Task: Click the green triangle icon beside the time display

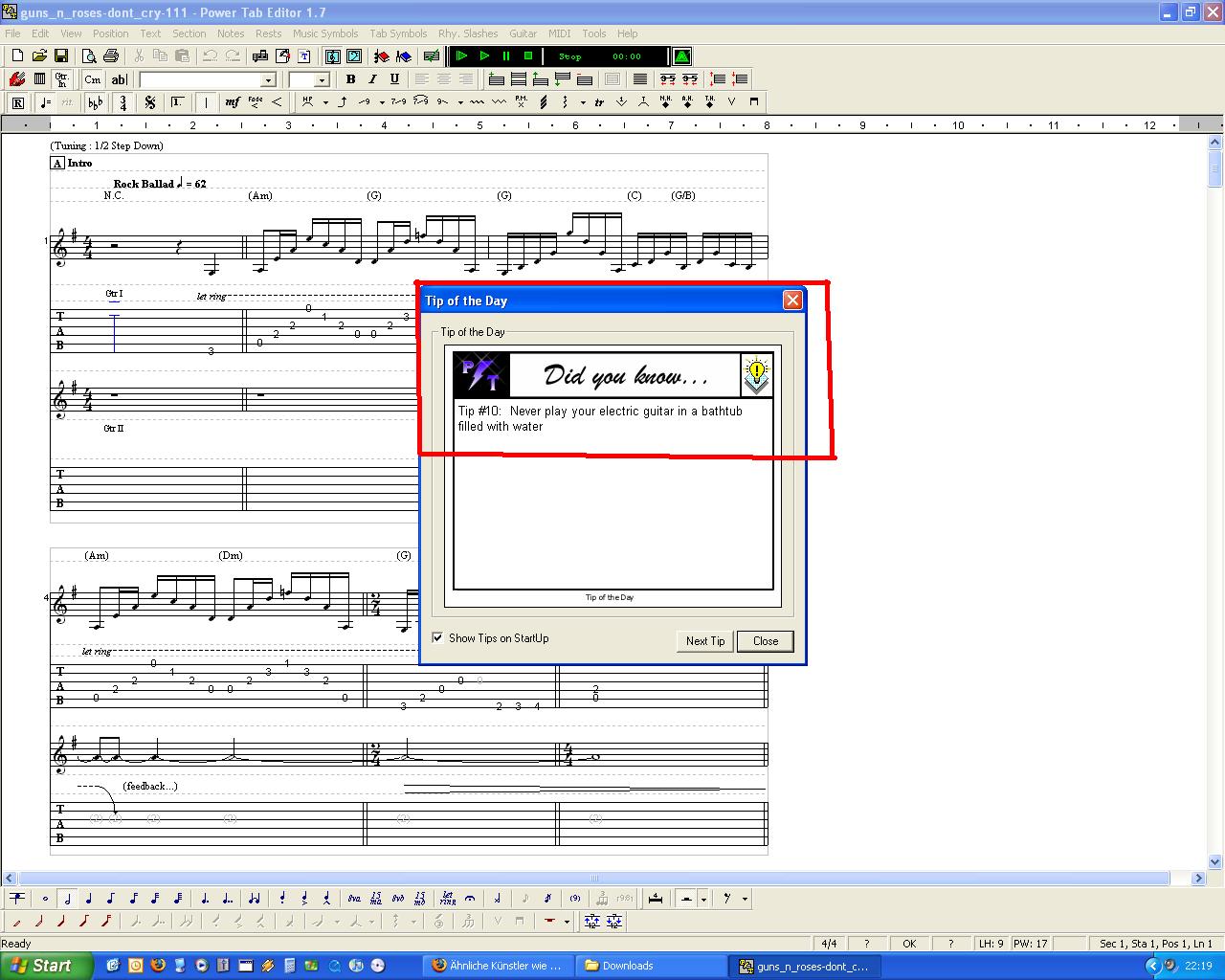Action: [x=682, y=56]
